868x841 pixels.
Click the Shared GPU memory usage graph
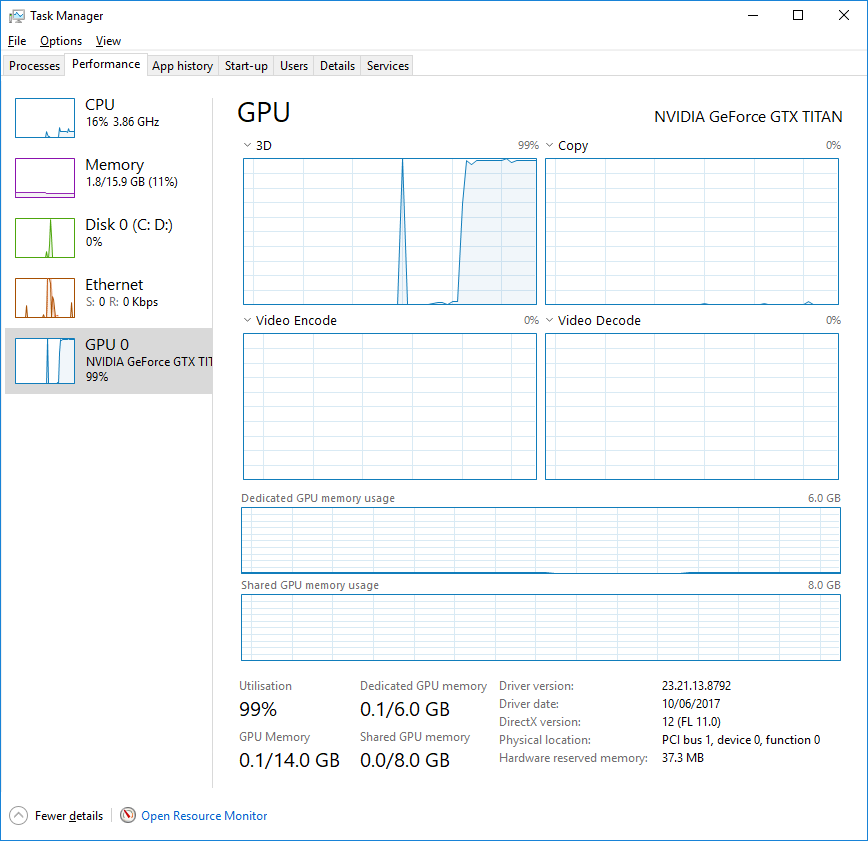coord(541,627)
